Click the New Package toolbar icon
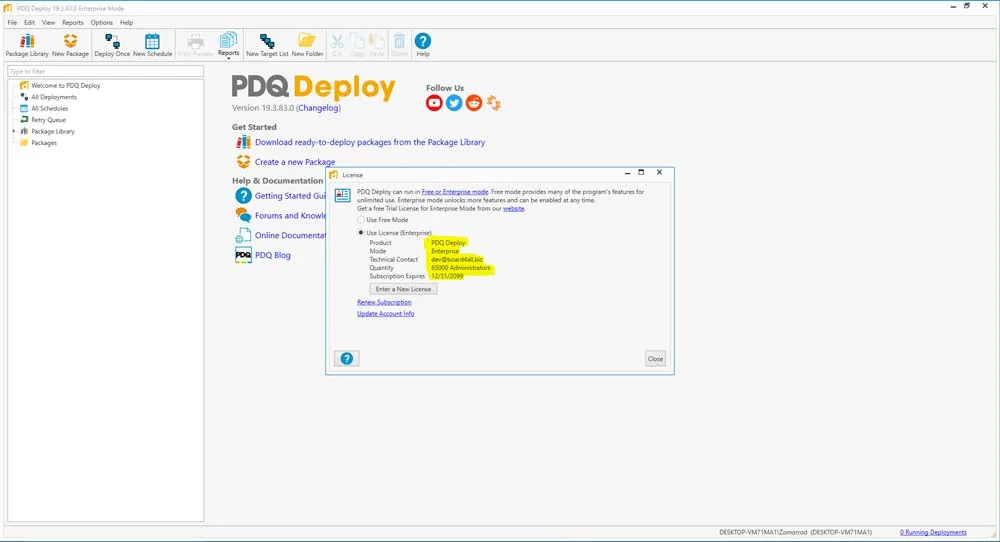This screenshot has width=1000, height=542. pyautogui.click(x=70, y=45)
